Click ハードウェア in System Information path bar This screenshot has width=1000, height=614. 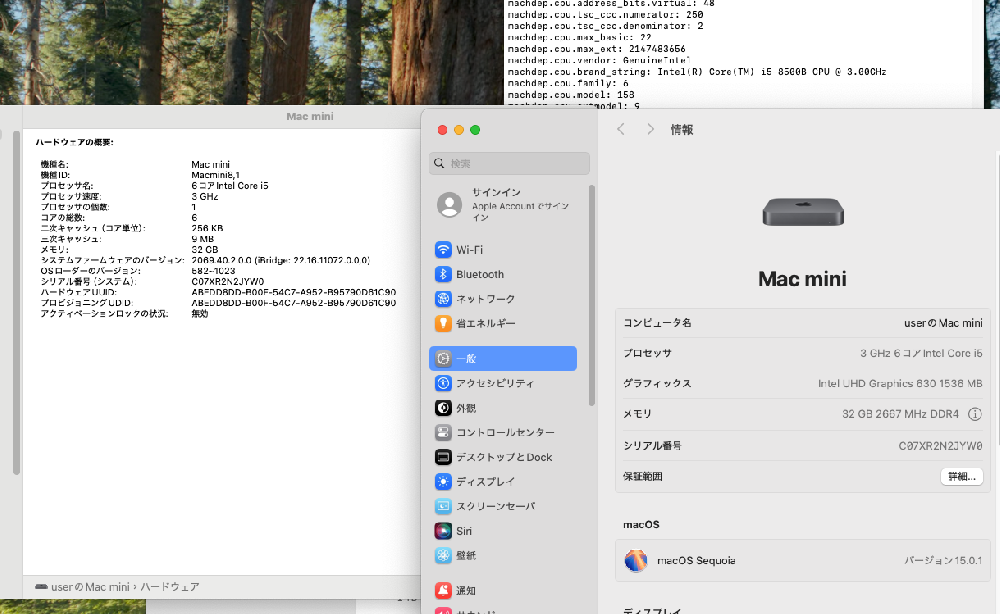(170, 587)
